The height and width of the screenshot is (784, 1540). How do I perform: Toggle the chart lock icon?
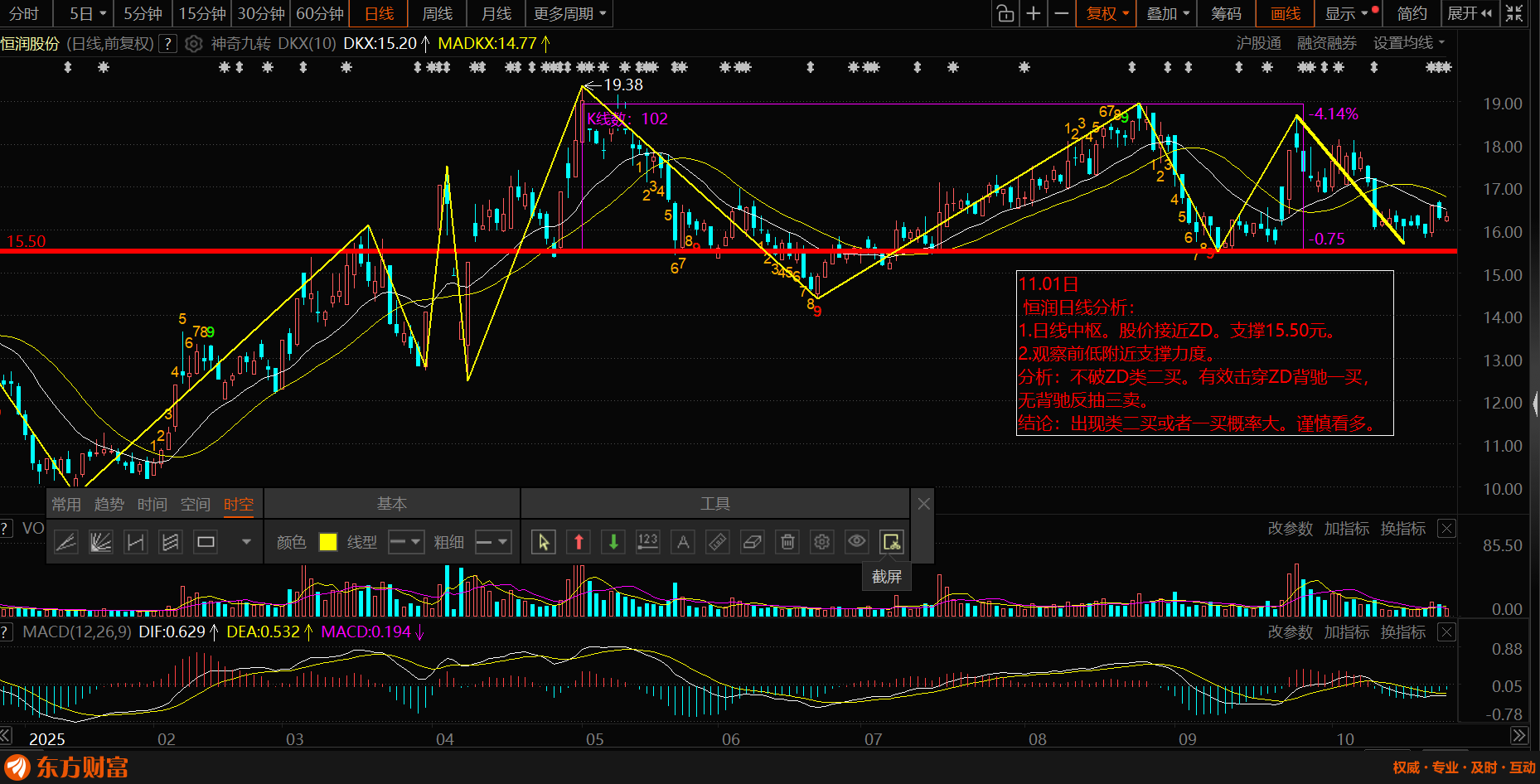pos(1005,13)
